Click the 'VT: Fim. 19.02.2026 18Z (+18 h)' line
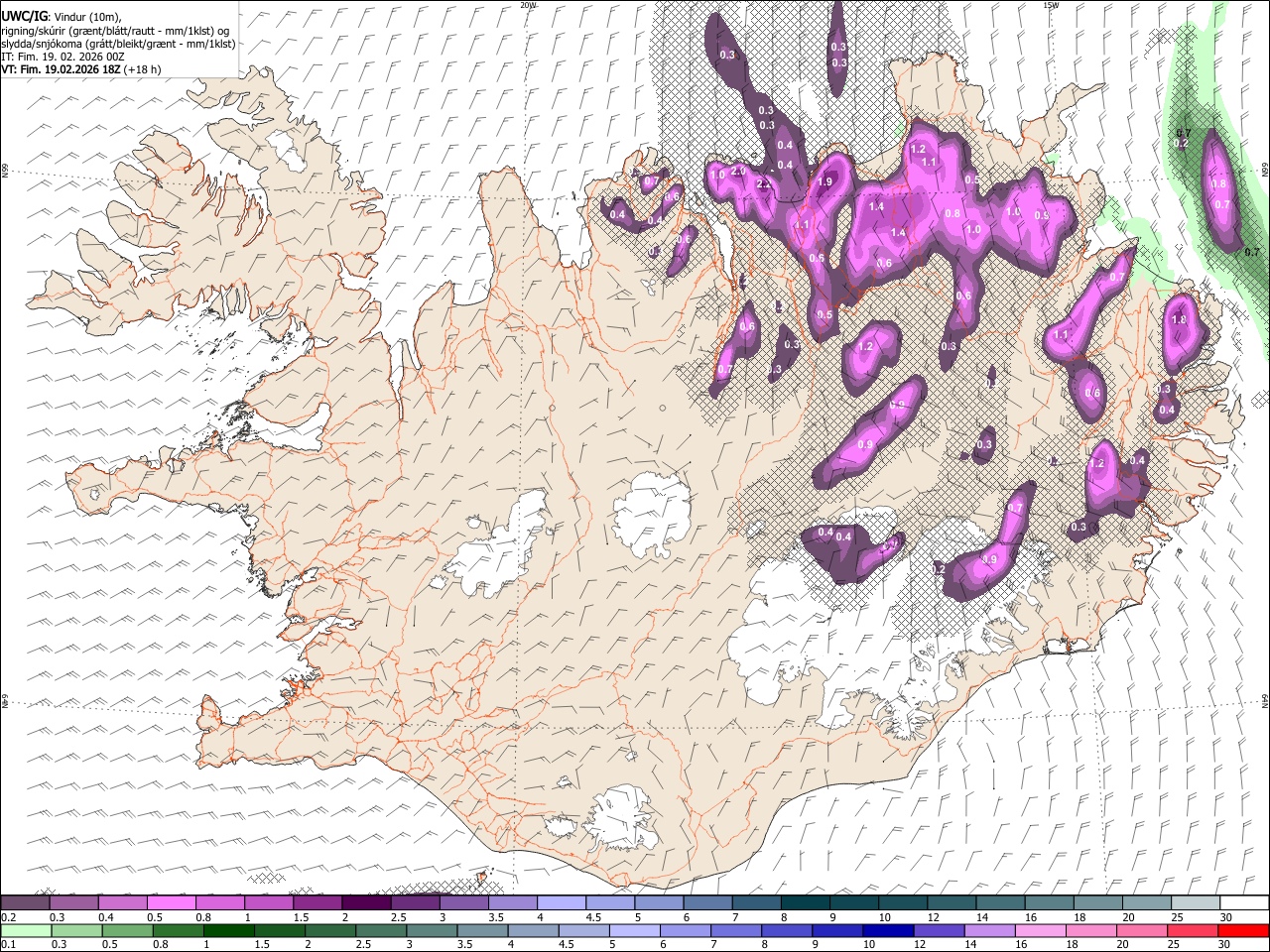Viewport: 1270px width, 952px height. click(x=80, y=69)
